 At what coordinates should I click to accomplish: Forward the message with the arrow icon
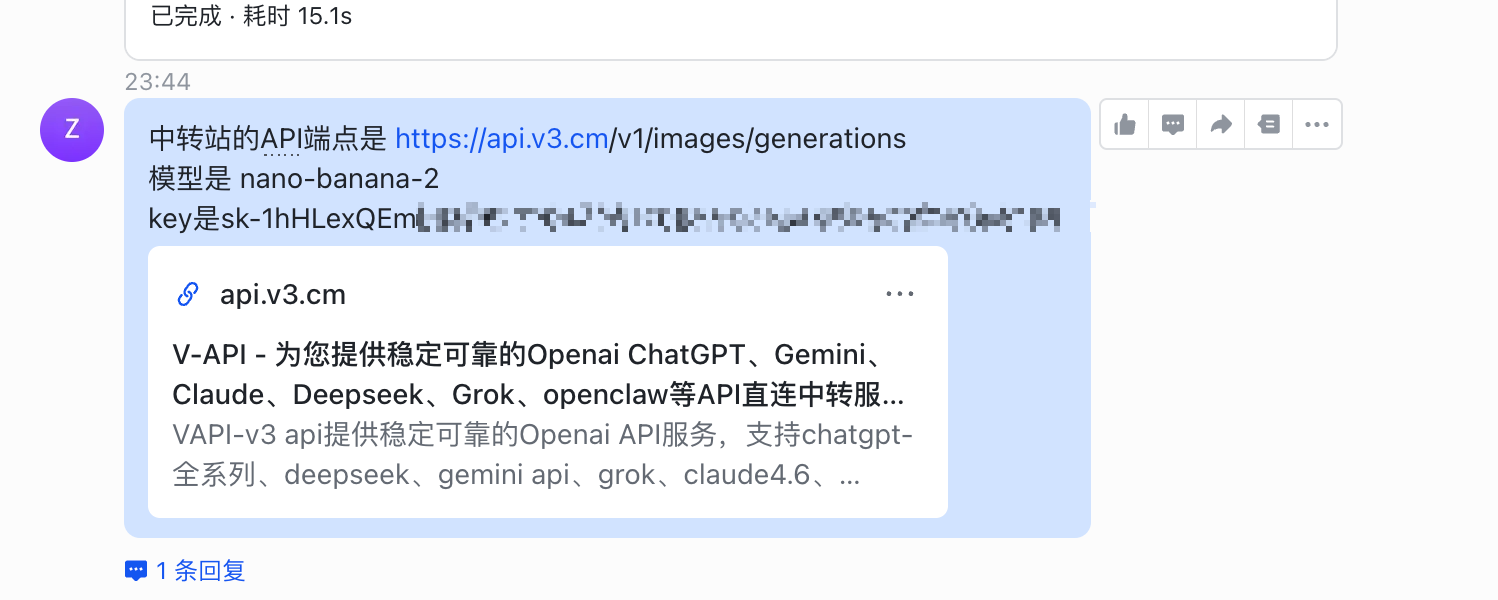click(1221, 125)
